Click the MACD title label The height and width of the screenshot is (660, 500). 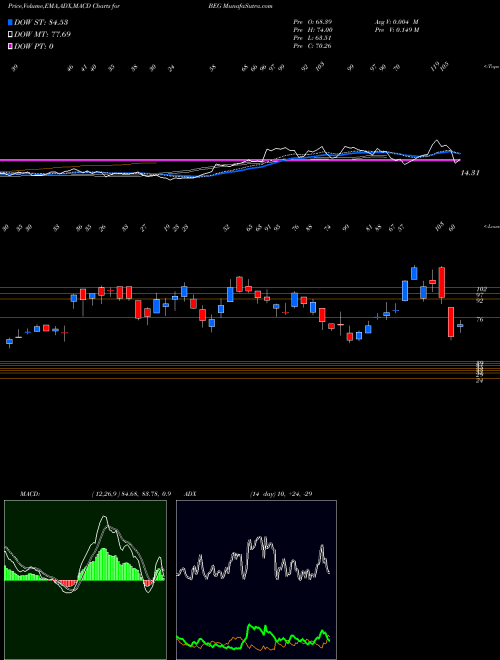click(30, 494)
